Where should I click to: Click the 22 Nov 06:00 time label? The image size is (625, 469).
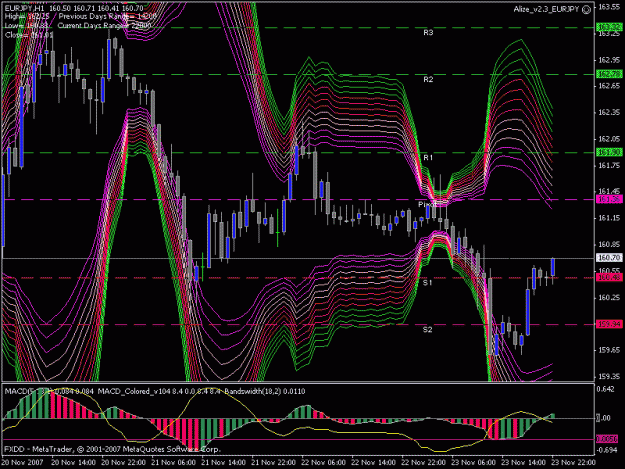(323, 463)
